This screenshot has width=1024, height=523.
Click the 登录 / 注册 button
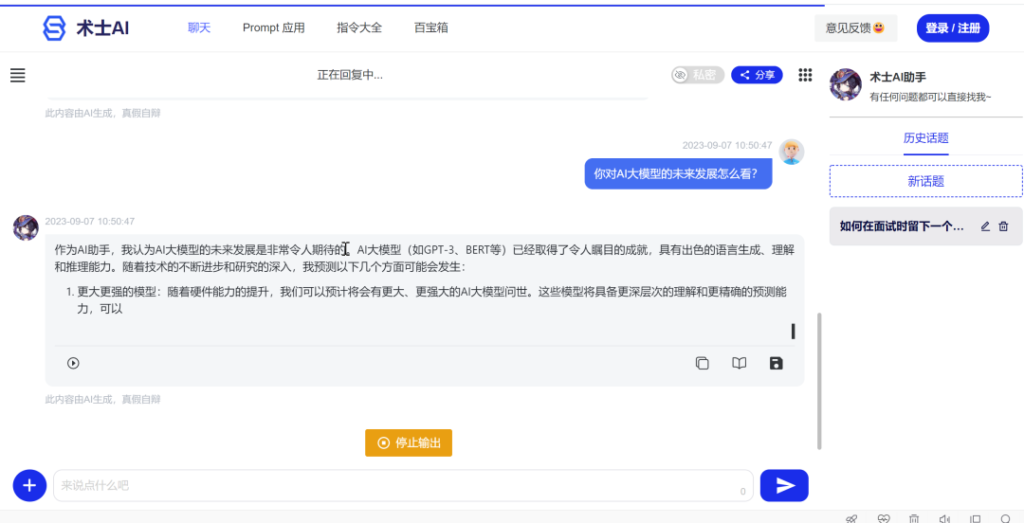pyautogui.click(x=953, y=28)
